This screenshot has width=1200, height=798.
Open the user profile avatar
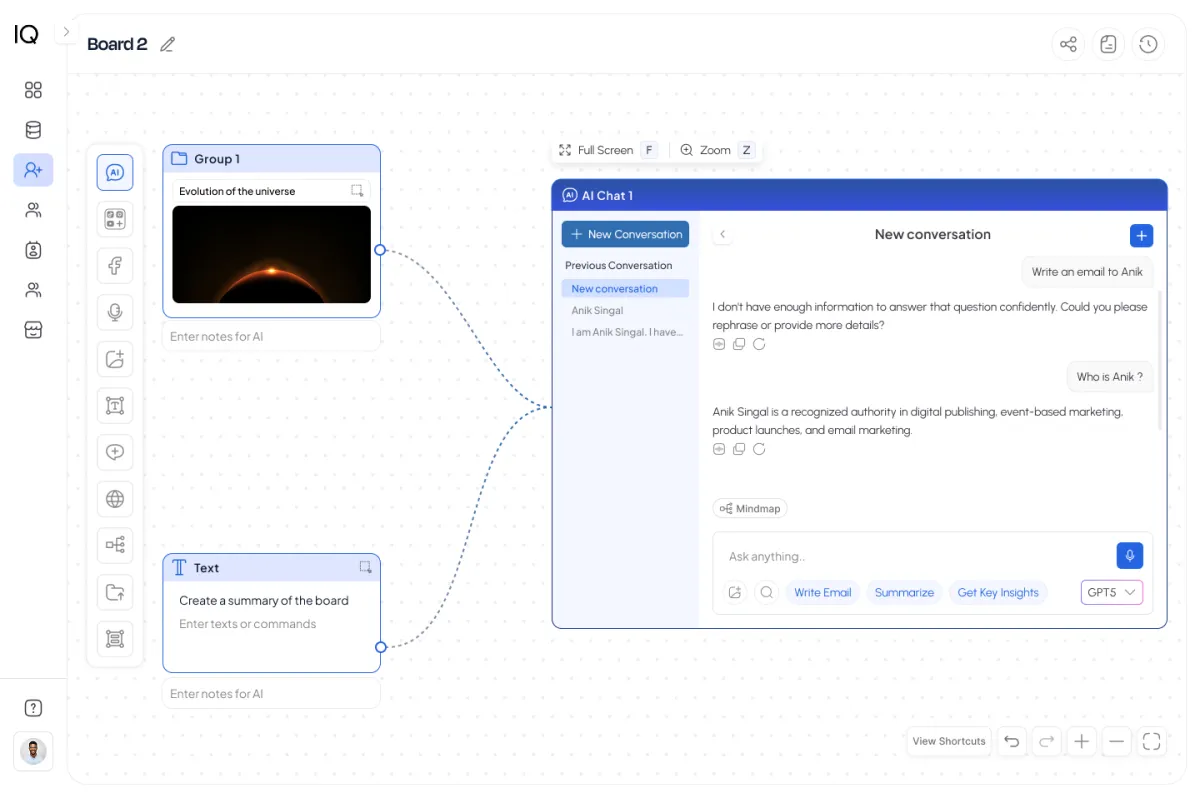(33, 750)
